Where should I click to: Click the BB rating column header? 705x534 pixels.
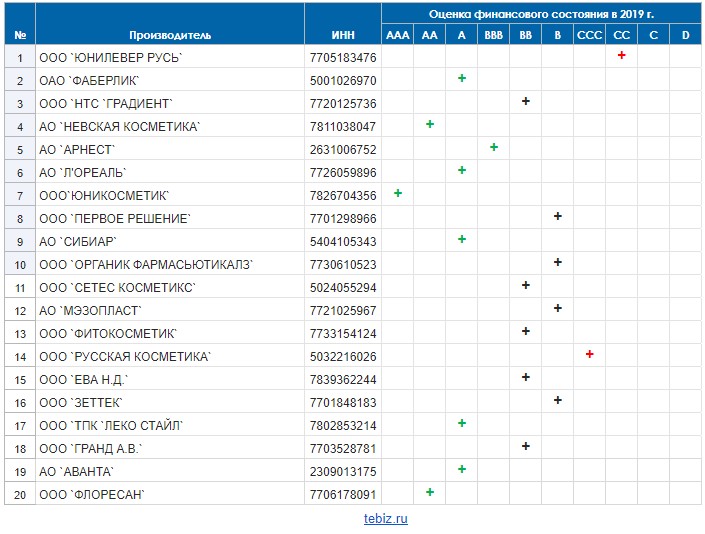[526, 35]
